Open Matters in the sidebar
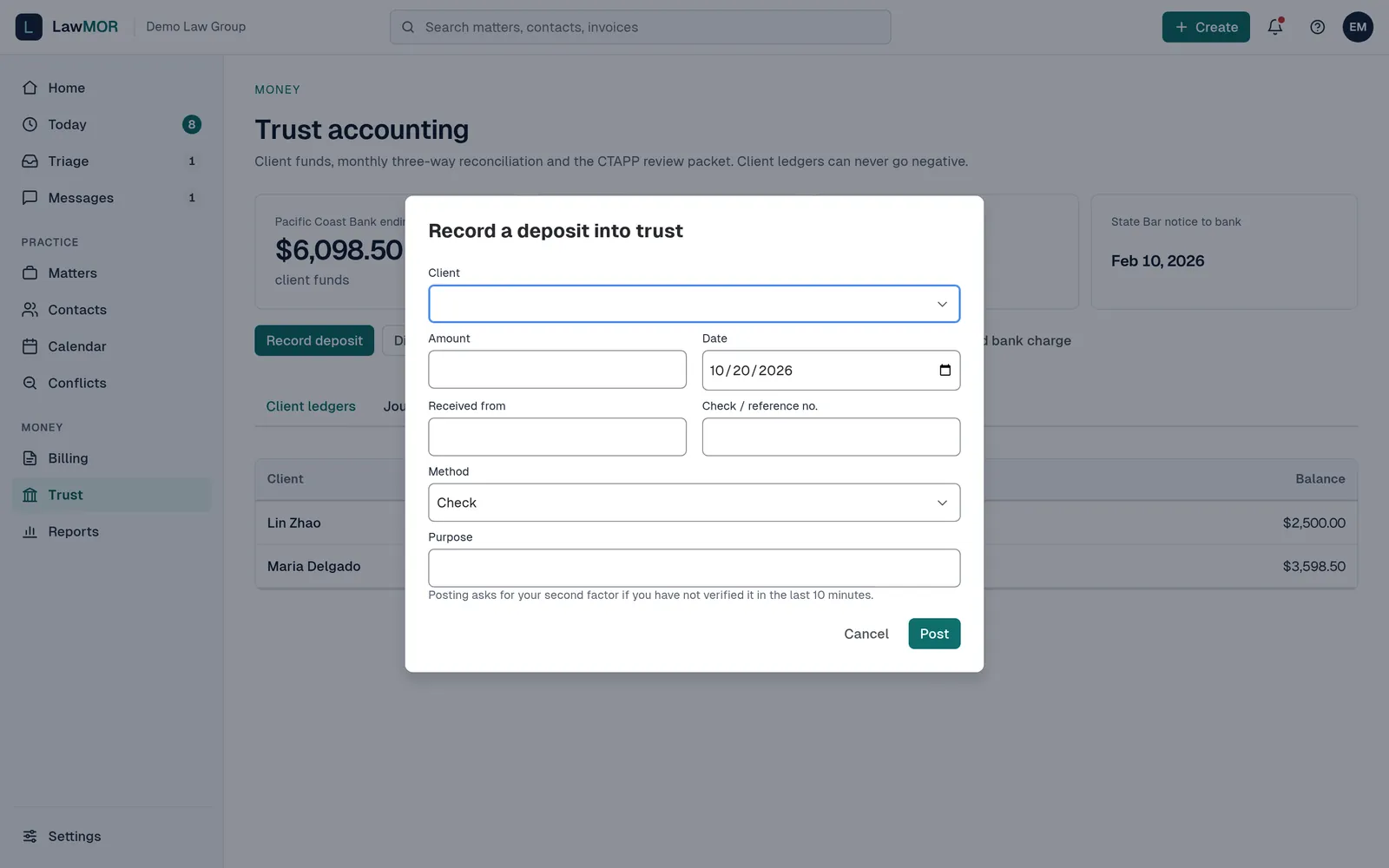This screenshot has height=868, width=1389. (112, 273)
